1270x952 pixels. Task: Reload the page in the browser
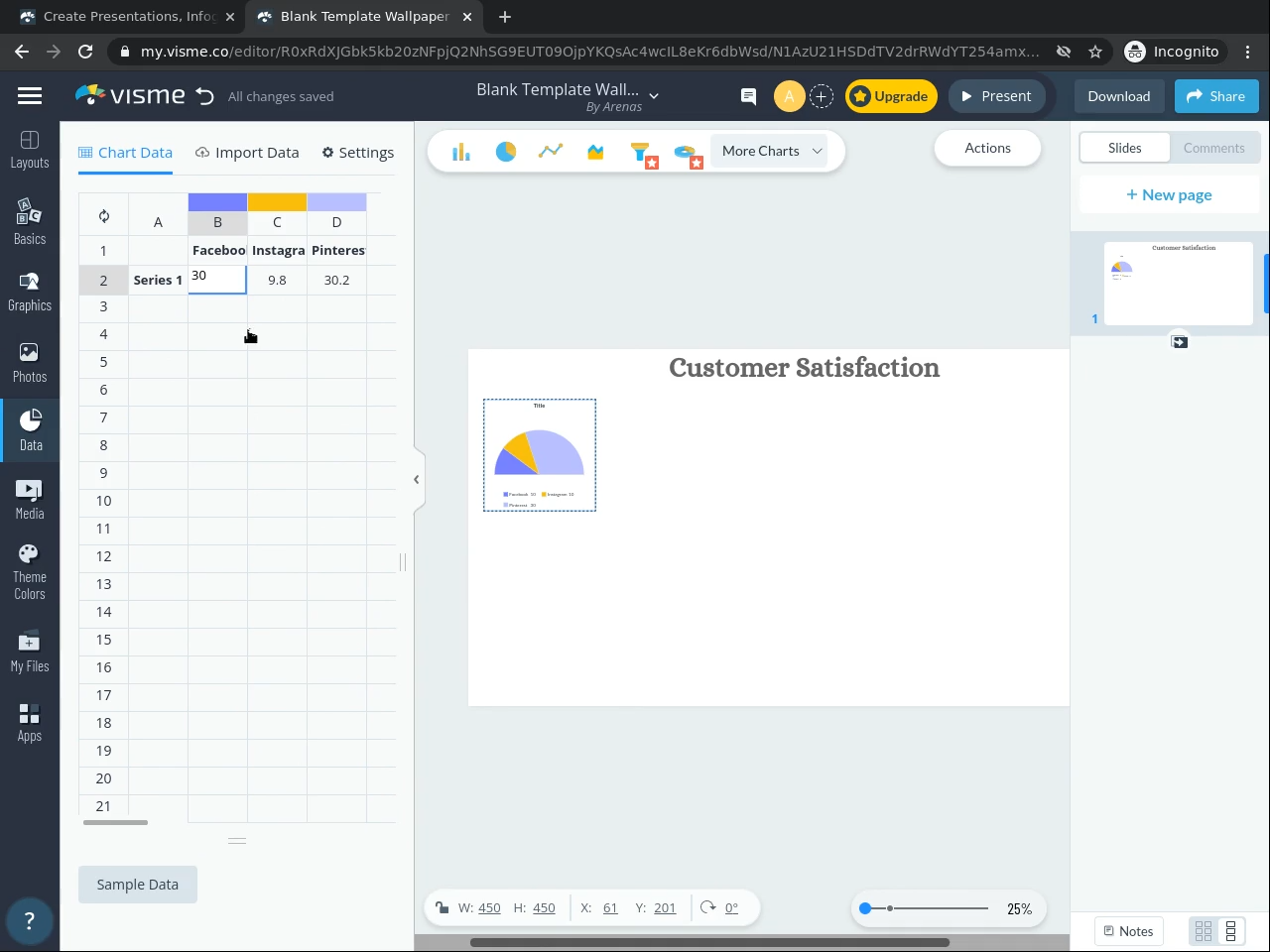[85, 52]
